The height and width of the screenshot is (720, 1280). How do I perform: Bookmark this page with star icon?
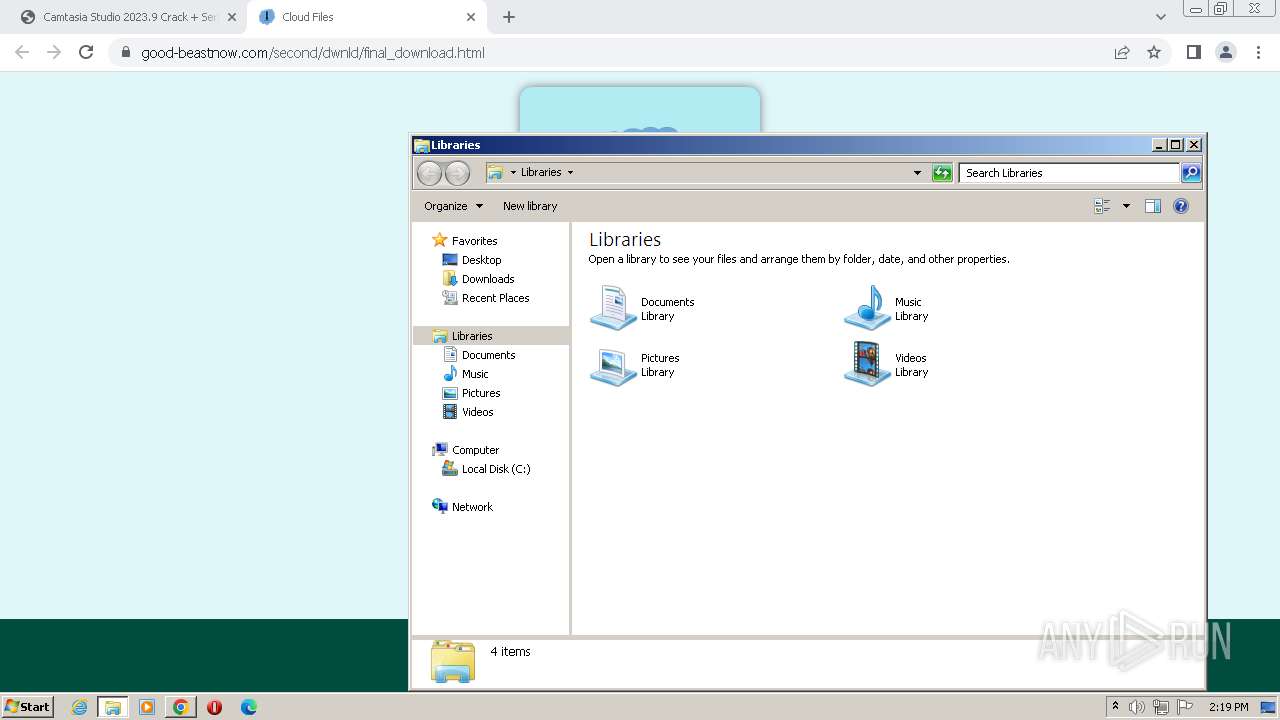pyautogui.click(x=1154, y=52)
